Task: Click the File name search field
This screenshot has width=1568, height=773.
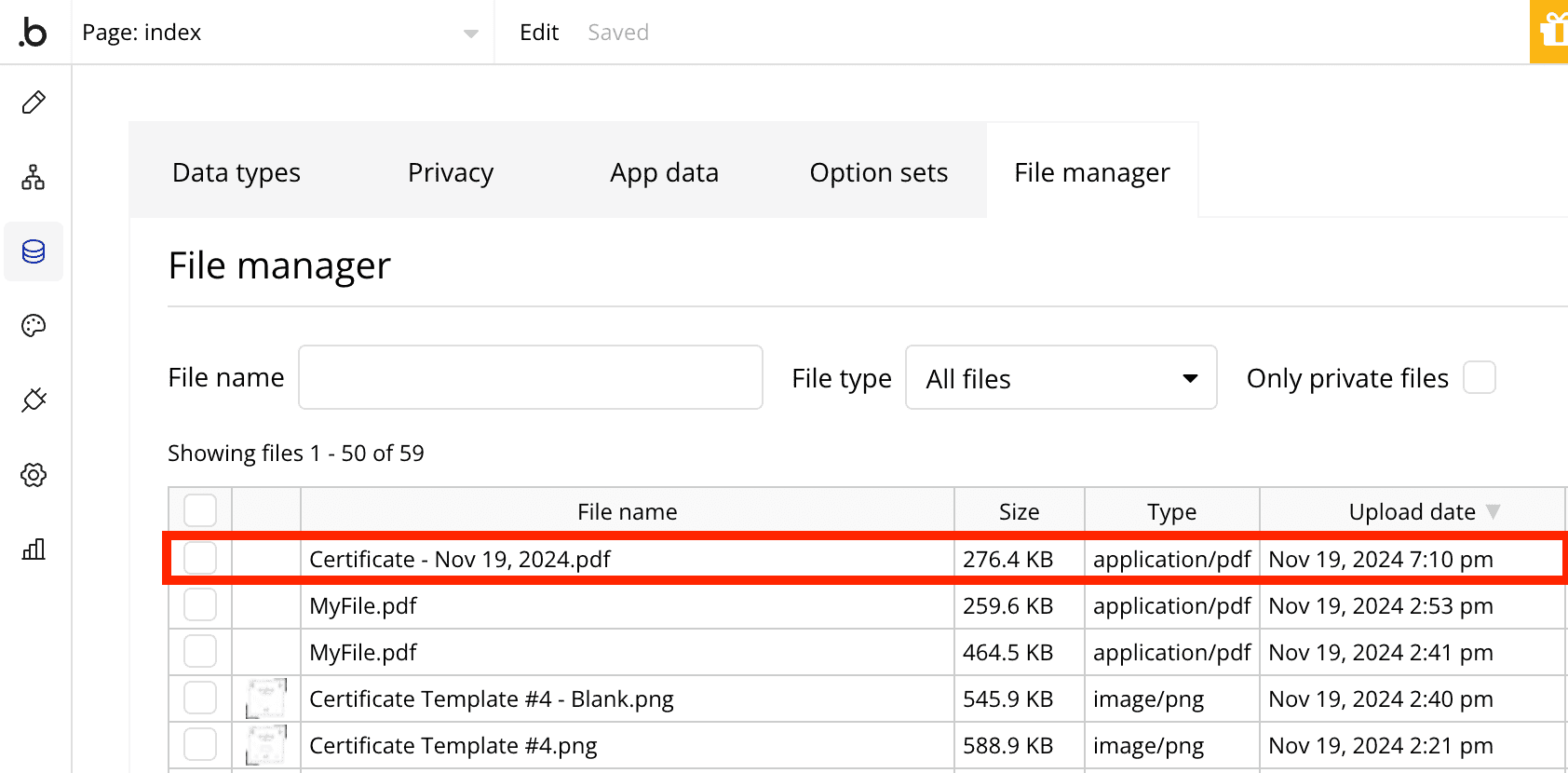Action: click(530, 377)
